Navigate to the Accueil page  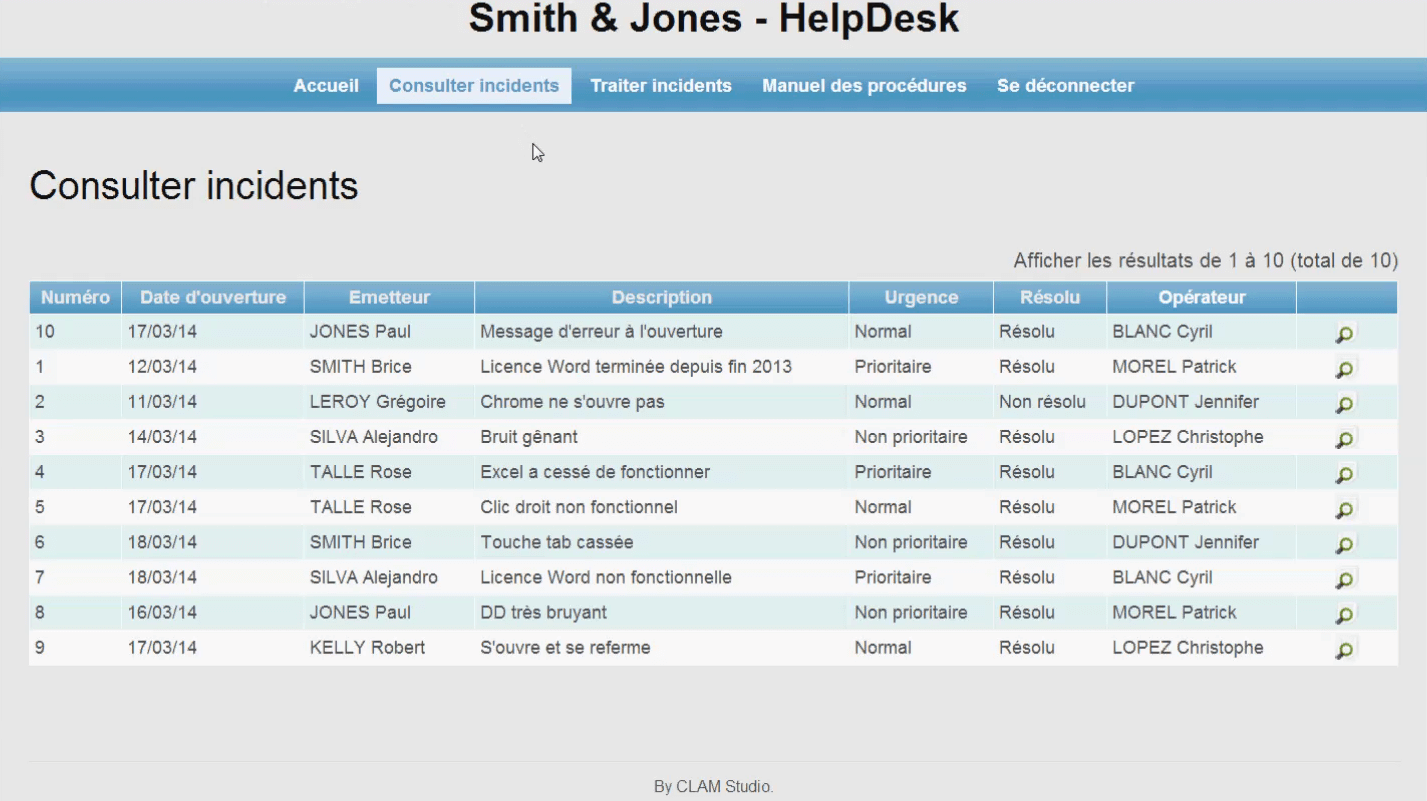point(325,85)
